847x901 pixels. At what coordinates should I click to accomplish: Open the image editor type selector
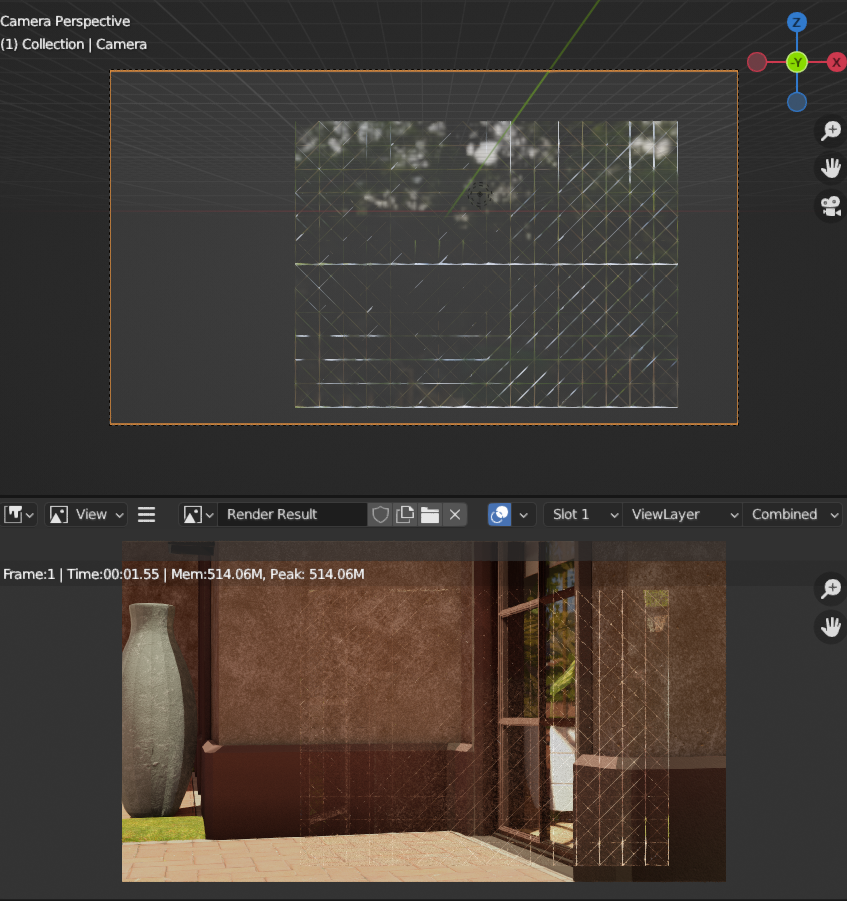[19, 514]
